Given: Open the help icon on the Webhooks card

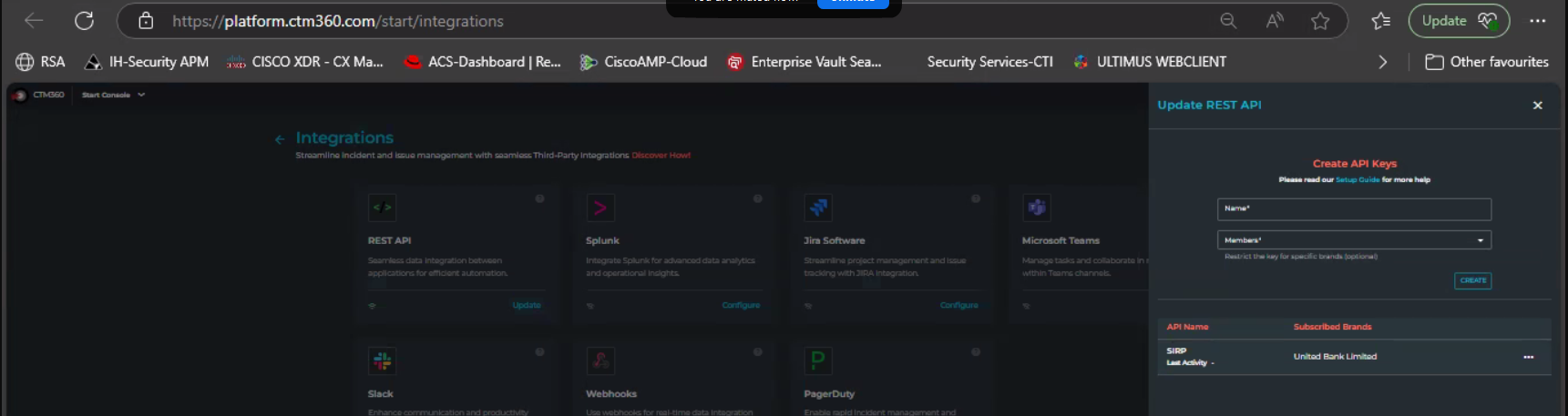Looking at the screenshot, I should point(757,351).
